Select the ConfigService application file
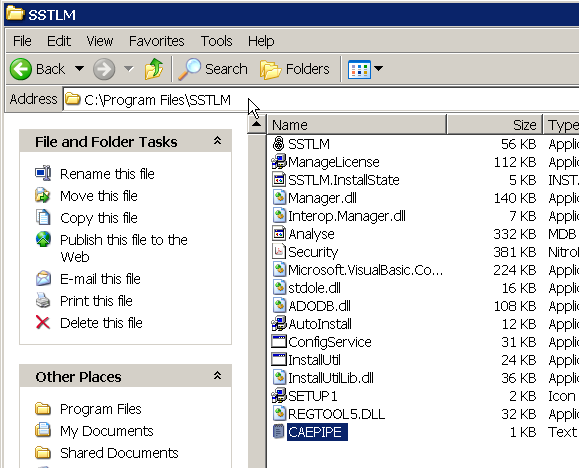 [x=329, y=342]
